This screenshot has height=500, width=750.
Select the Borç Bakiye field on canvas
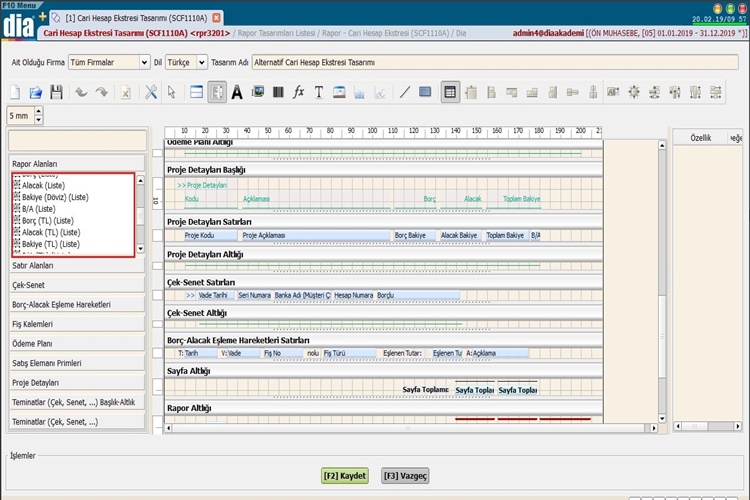pyautogui.click(x=414, y=235)
